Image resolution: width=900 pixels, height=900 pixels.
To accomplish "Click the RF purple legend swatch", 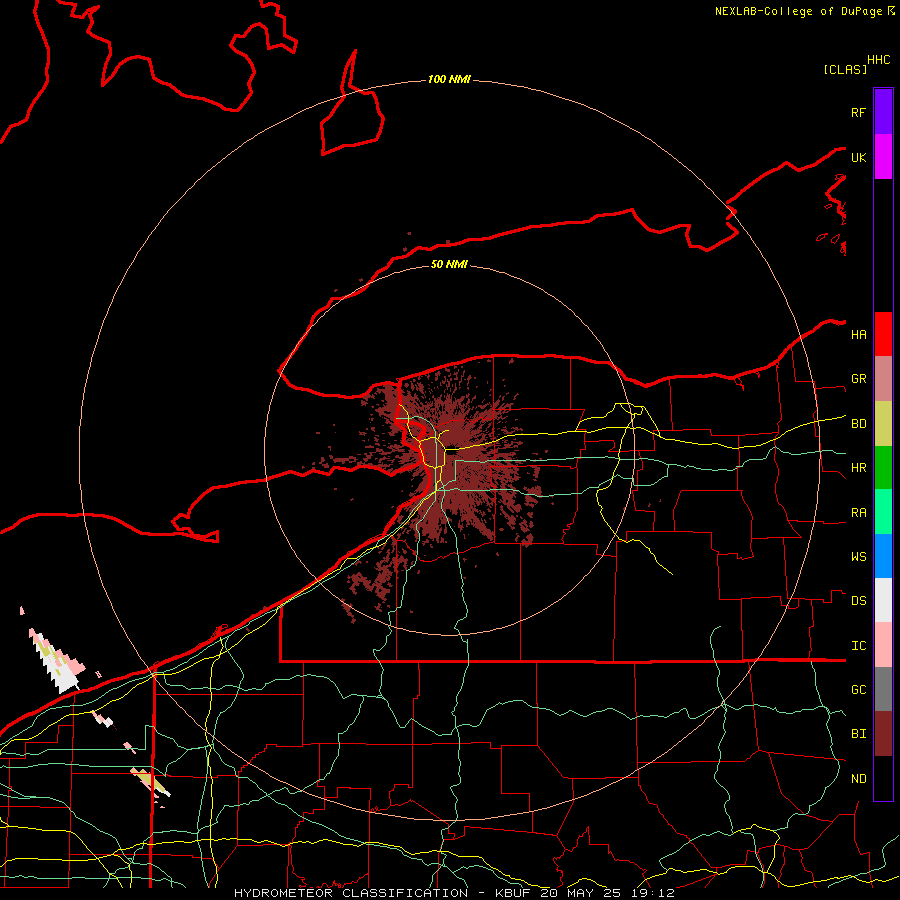I will tap(883, 112).
